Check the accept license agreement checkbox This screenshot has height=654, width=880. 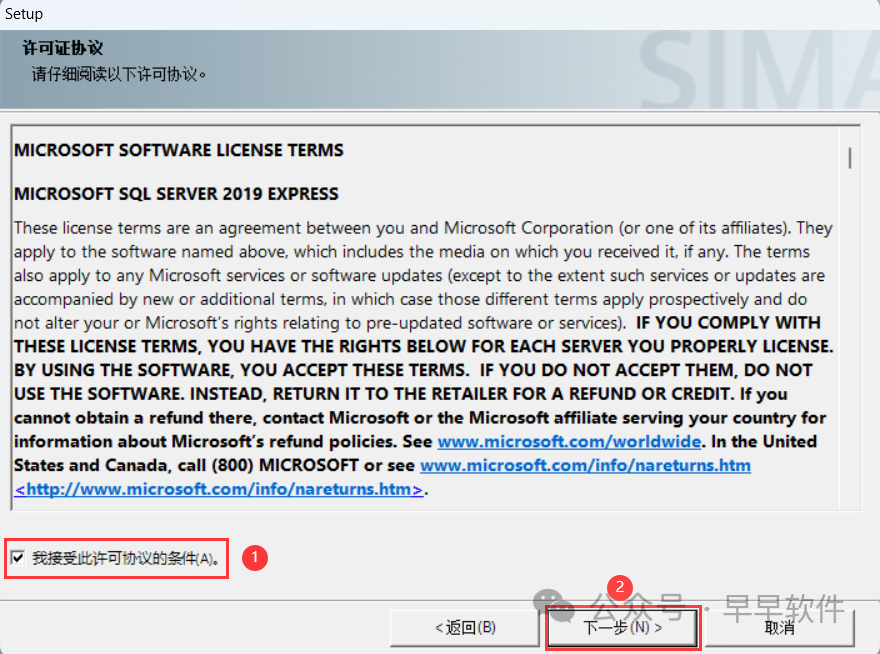(x=18, y=558)
